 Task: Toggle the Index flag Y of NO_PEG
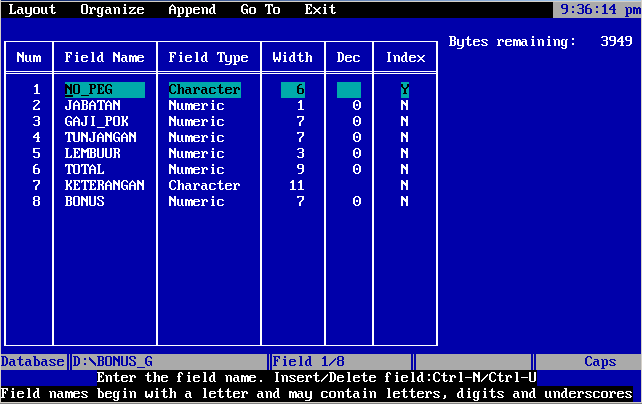[x=405, y=90]
